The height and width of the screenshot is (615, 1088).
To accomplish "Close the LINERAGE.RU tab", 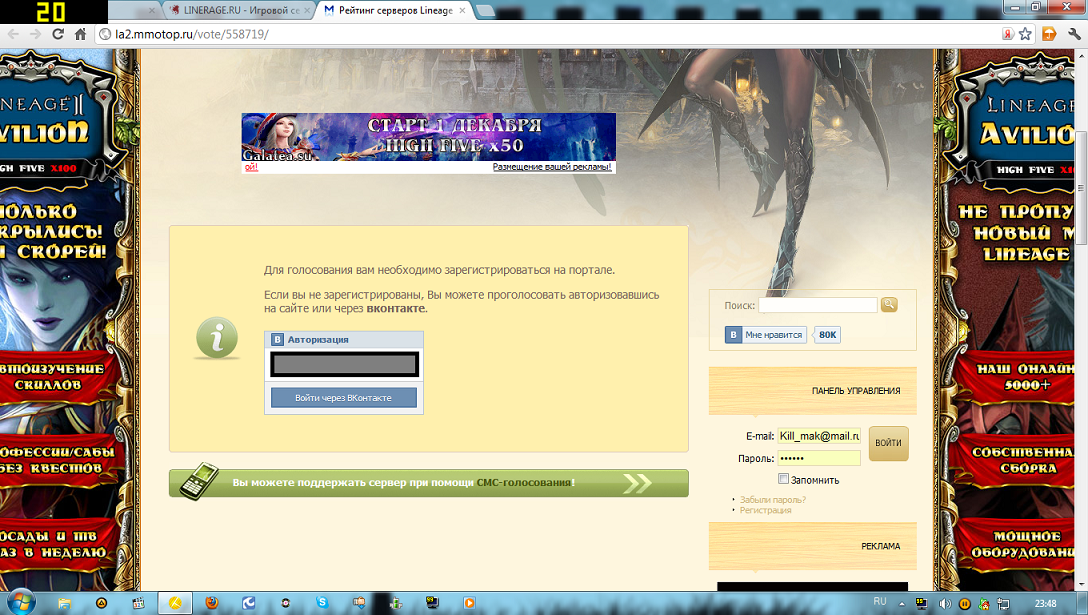I will [307, 10].
